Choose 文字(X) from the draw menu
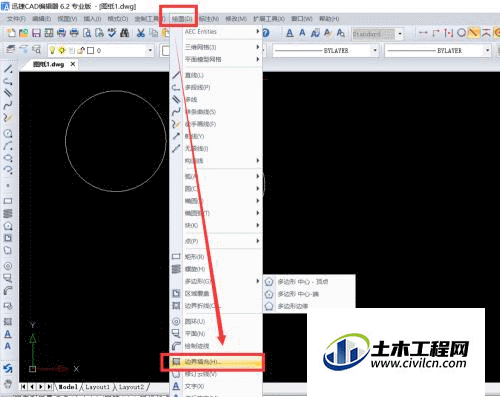Screen dimensions: 500x397 (x=216, y=386)
